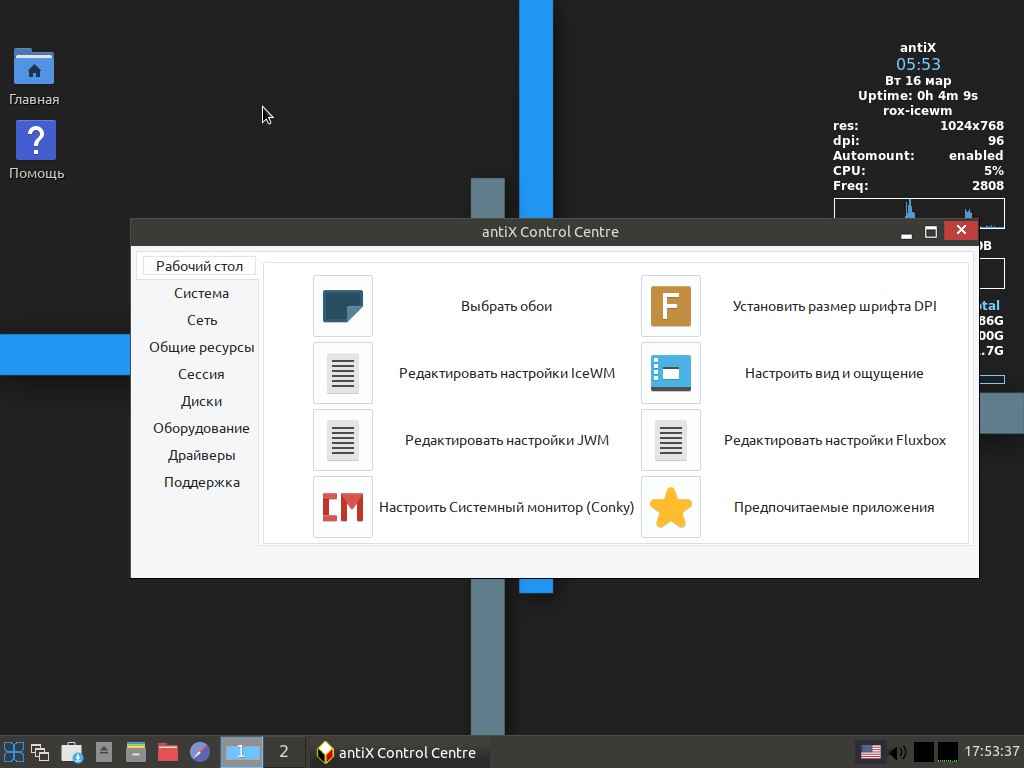Screen dimensions: 1024x768
Task: Launch the web browser compass icon
Action: pyautogui.click(x=200, y=752)
